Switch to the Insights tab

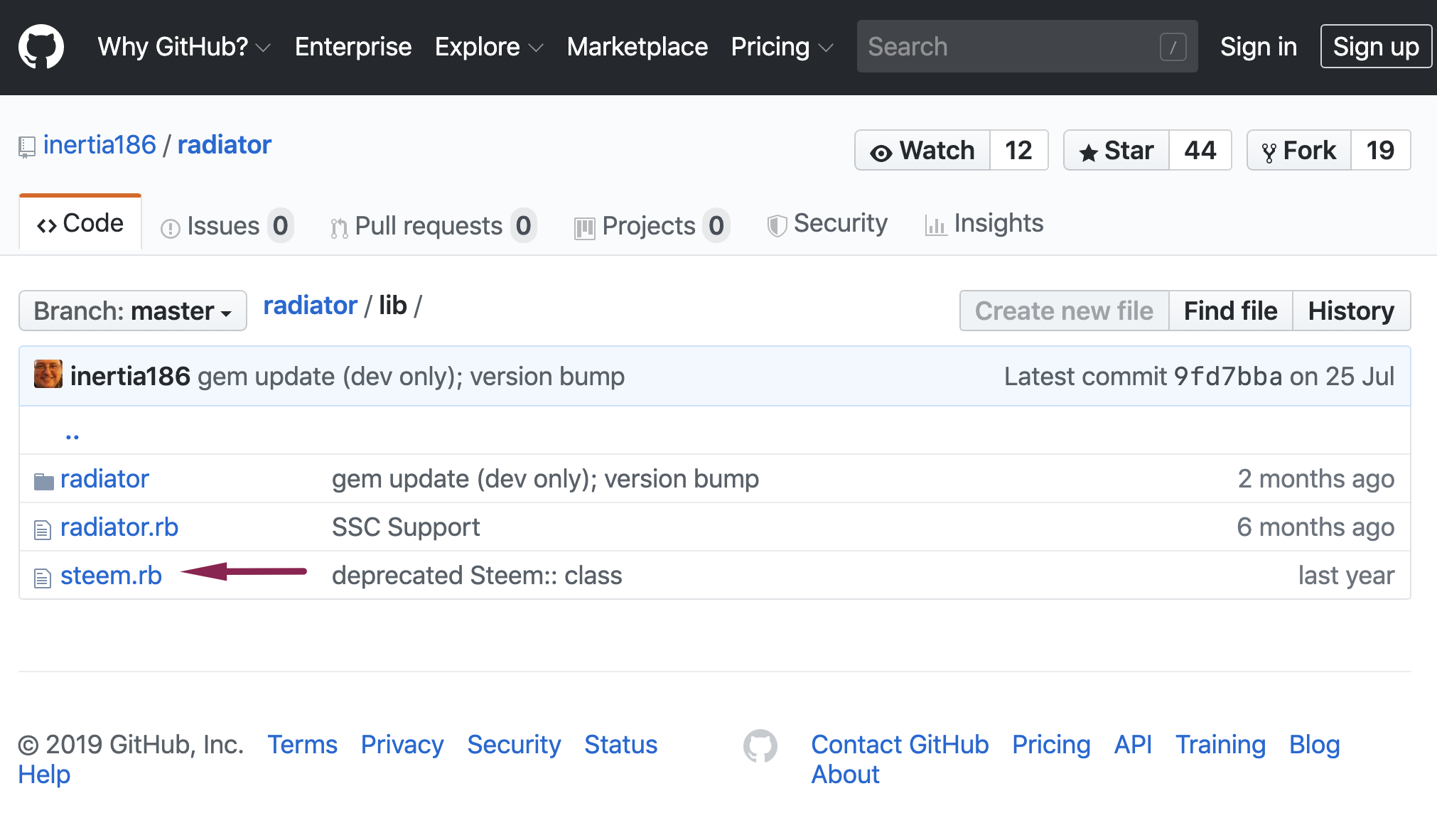(x=984, y=224)
